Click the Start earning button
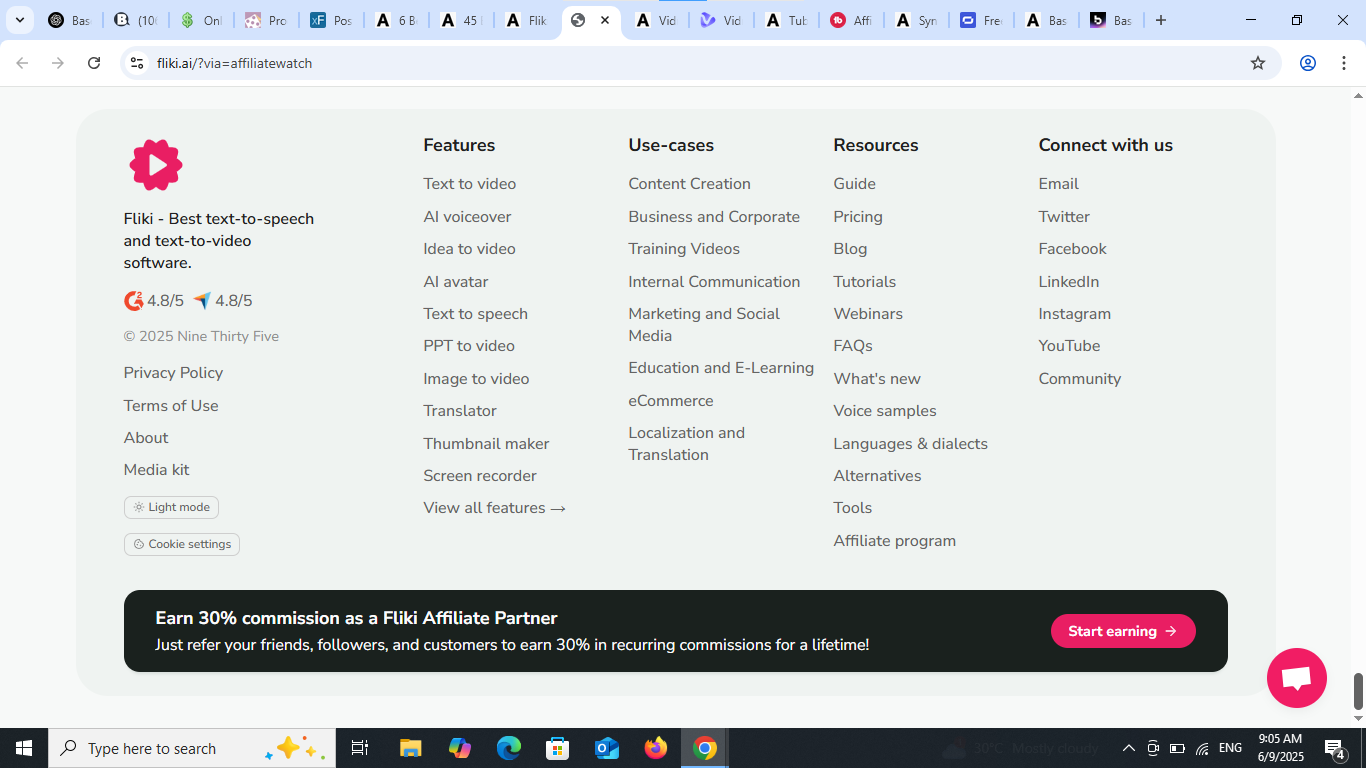Screen dimensions: 1366x768 (x=1123, y=631)
